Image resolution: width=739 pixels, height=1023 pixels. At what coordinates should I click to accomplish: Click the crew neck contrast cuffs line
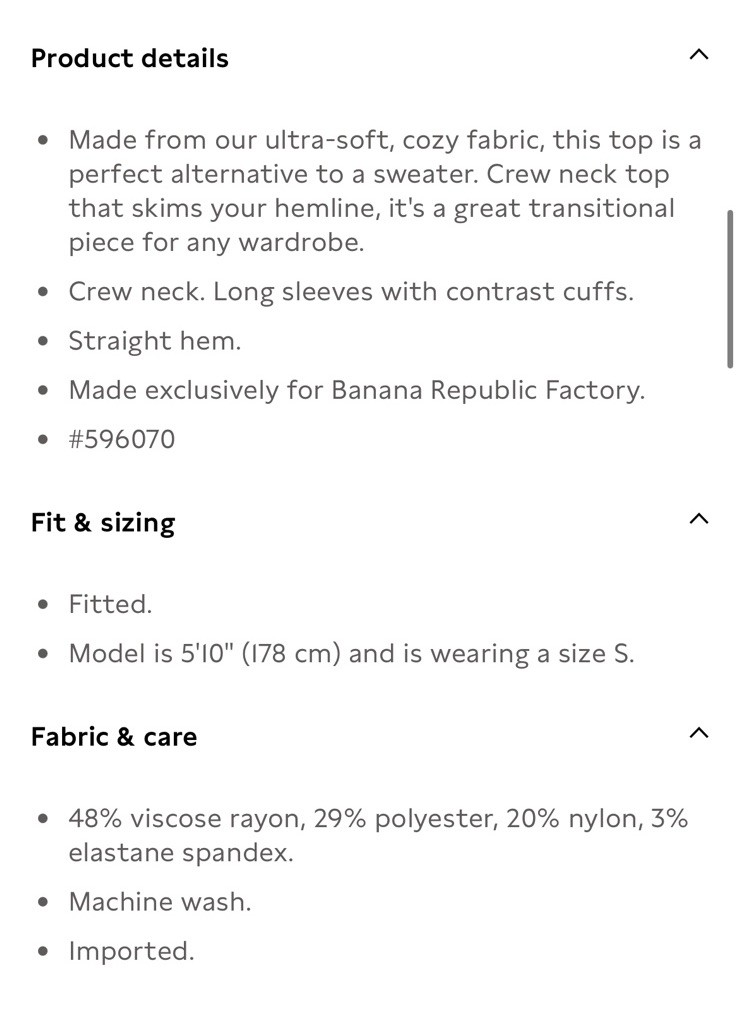click(x=351, y=292)
